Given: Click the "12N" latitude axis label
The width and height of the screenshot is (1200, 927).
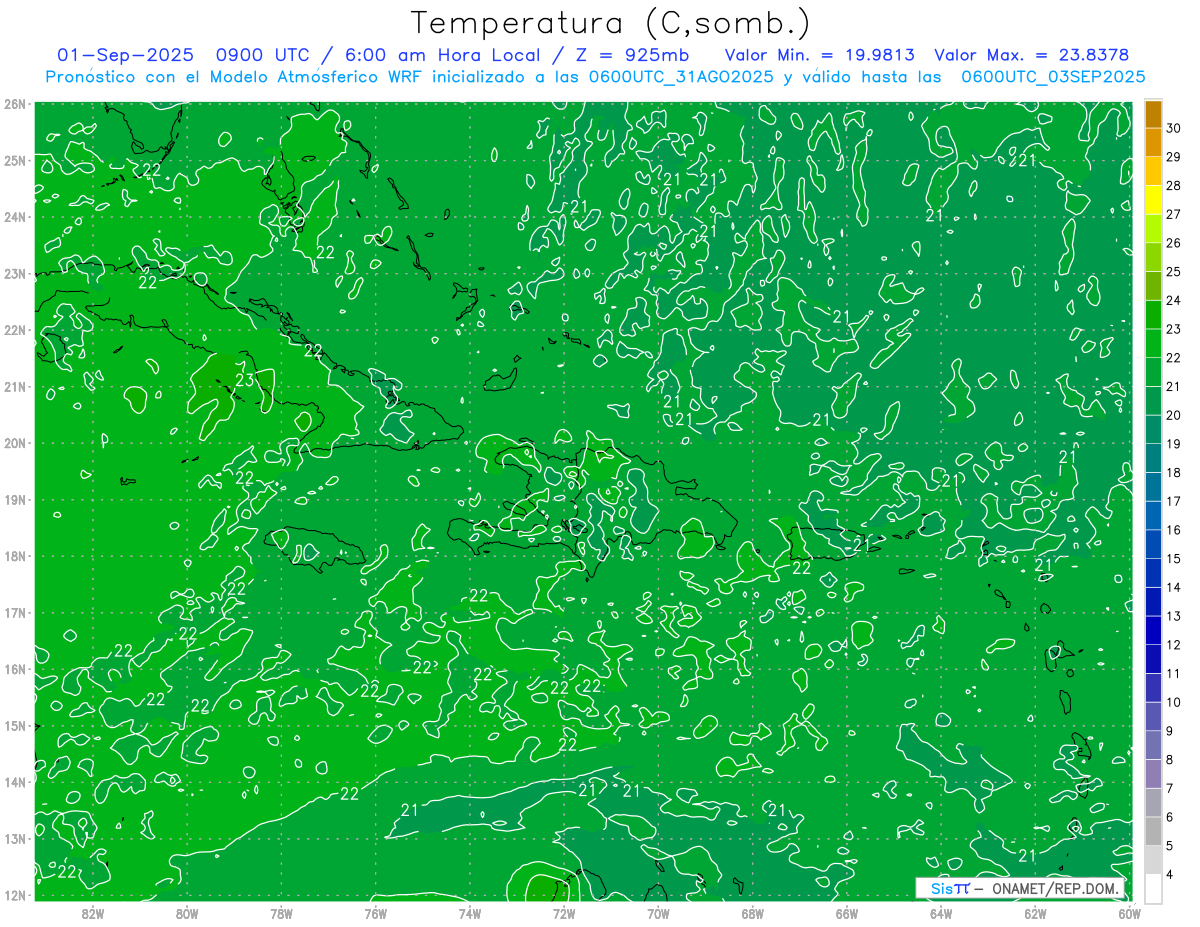Looking at the screenshot, I should click(x=15, y=895).
